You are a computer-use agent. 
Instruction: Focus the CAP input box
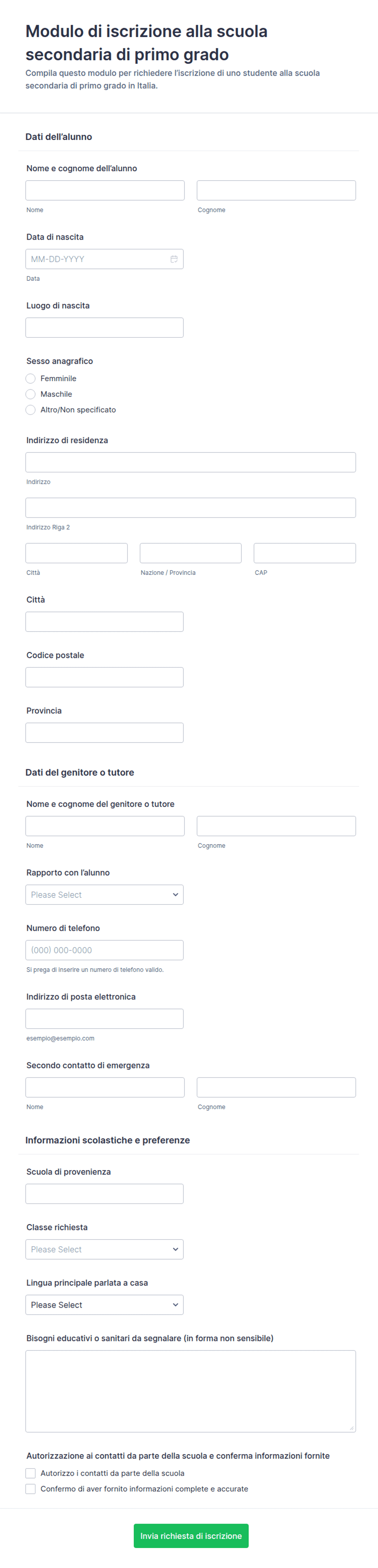click(x=305, y=553)
